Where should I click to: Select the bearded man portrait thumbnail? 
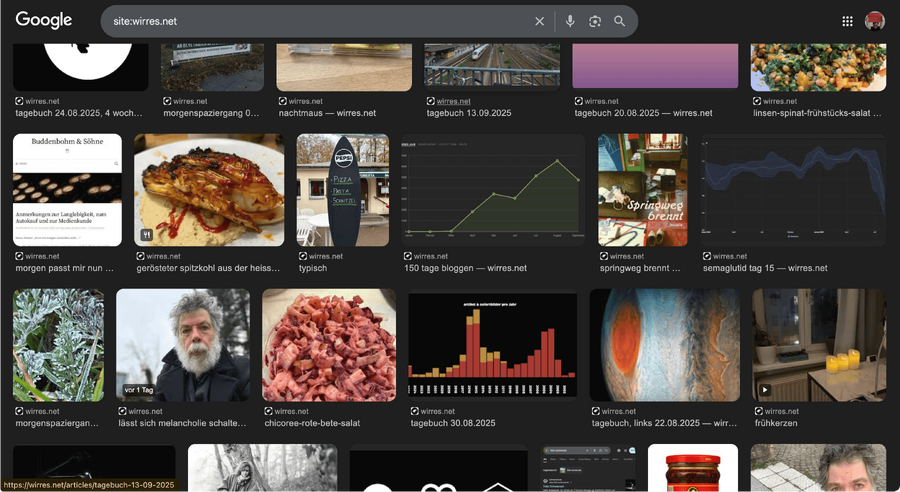click(183, 345)
